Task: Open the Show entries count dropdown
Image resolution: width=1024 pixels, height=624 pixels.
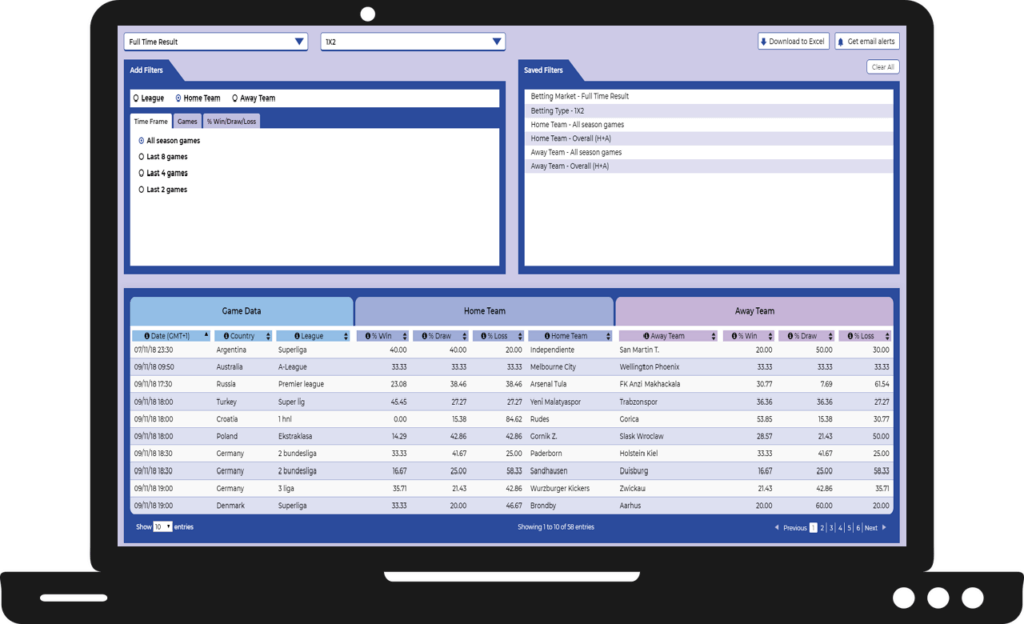Action: 163,526
